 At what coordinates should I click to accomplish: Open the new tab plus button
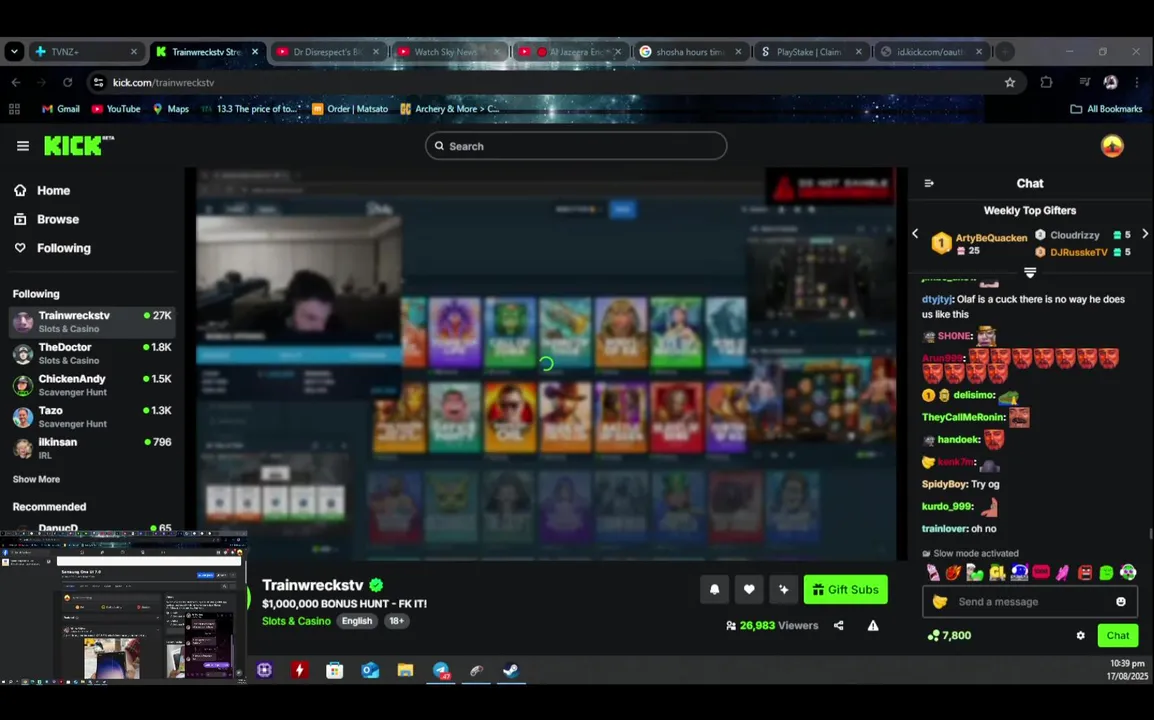coord(1005,52)
